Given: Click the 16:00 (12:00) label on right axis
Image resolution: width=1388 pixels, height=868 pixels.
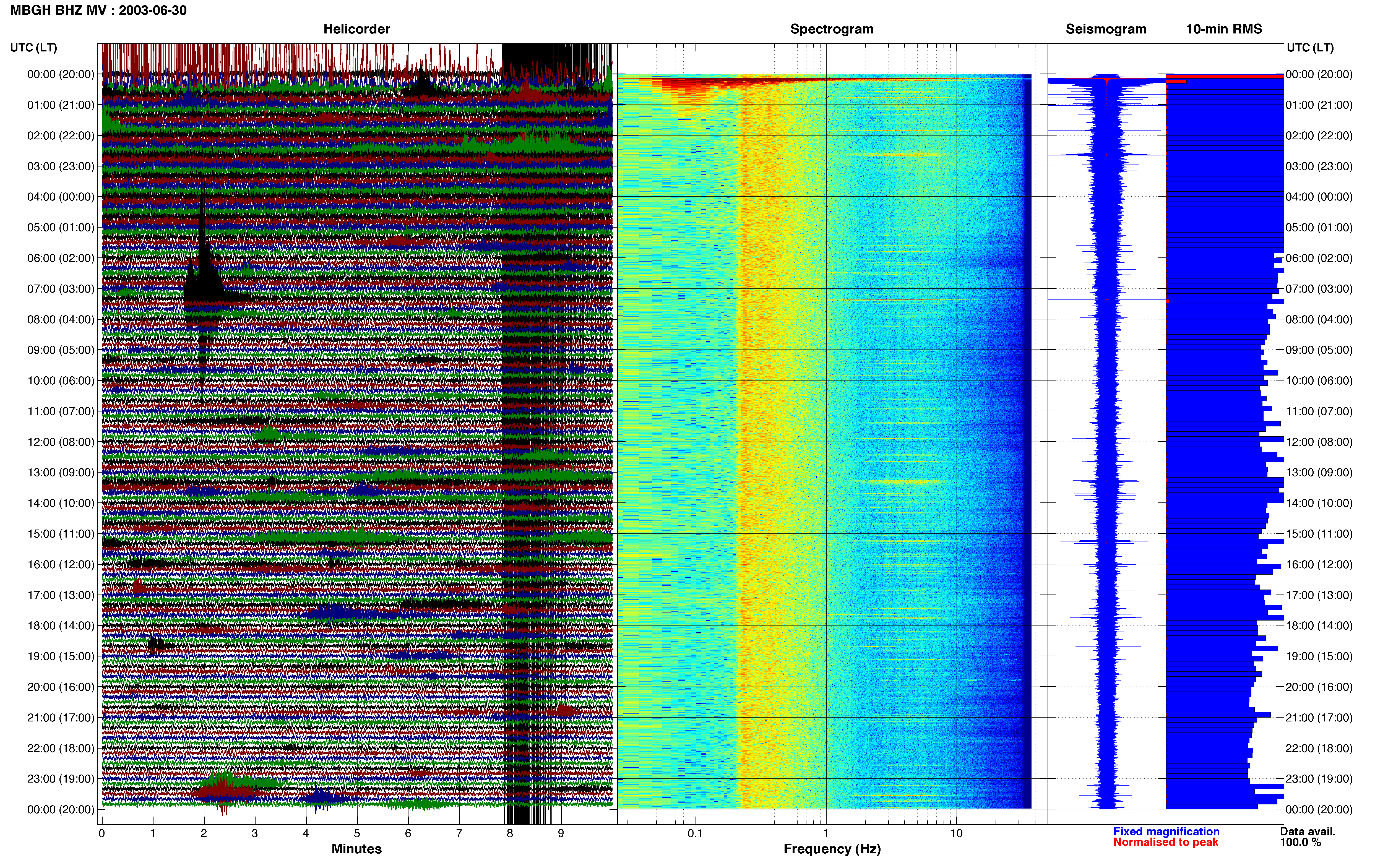Looking at the screenshot, I should (x=1319, y=564).
